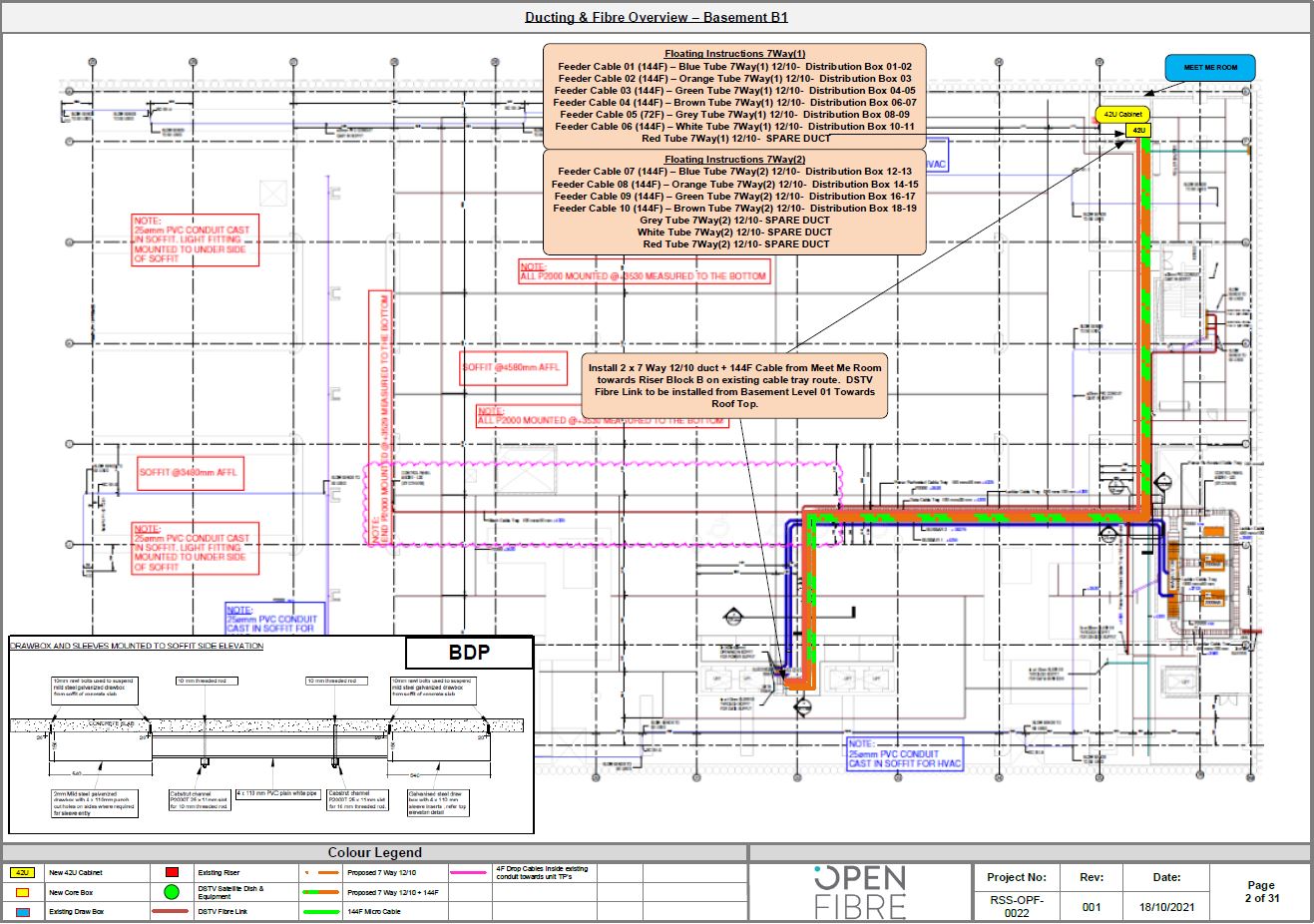Click the Project No. value RSS-OPF-0022
The image size is (1314, 924).
click(x=1016, y=907)
